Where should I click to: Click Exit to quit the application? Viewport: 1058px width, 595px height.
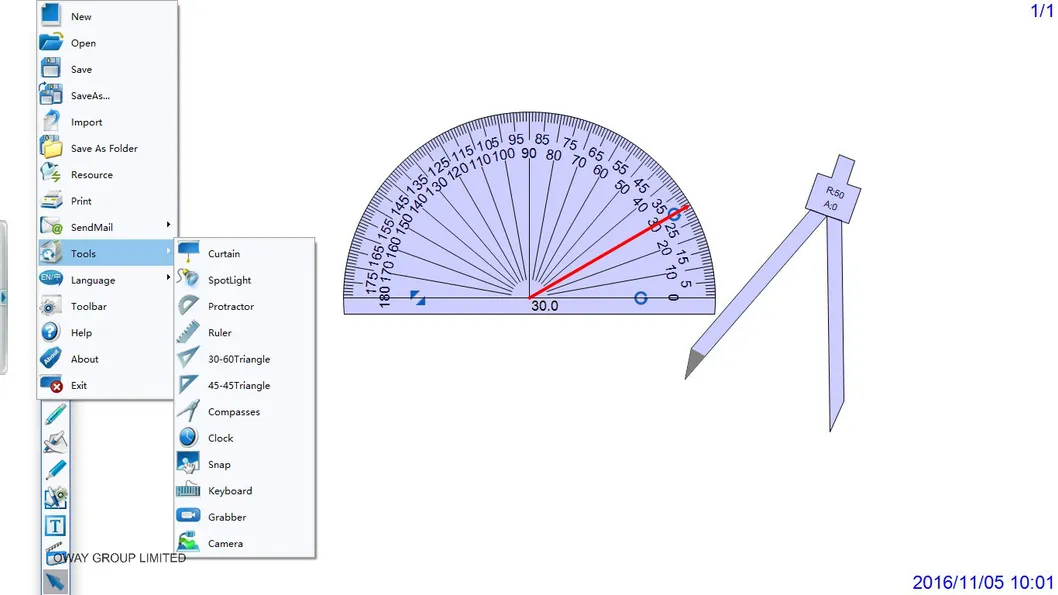(78, 385)
